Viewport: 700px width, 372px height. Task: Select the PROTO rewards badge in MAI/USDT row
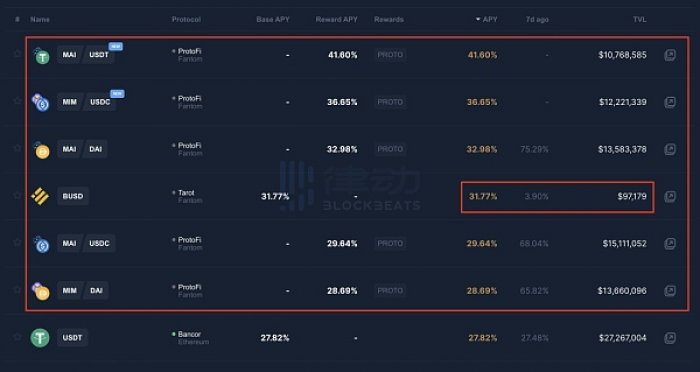click(390, 55)
